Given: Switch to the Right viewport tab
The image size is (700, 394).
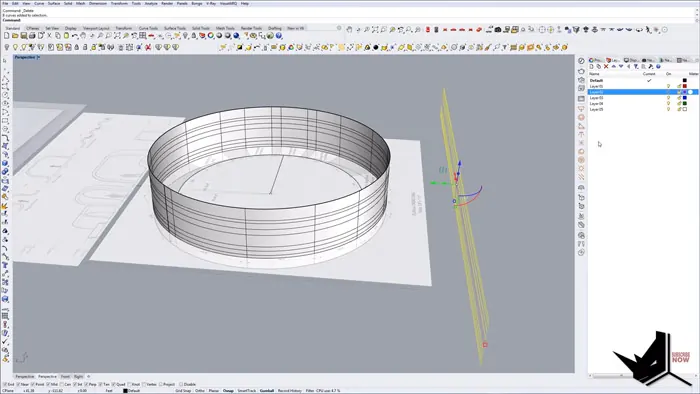Looking at the screenshot, I should tap(79, 377).
